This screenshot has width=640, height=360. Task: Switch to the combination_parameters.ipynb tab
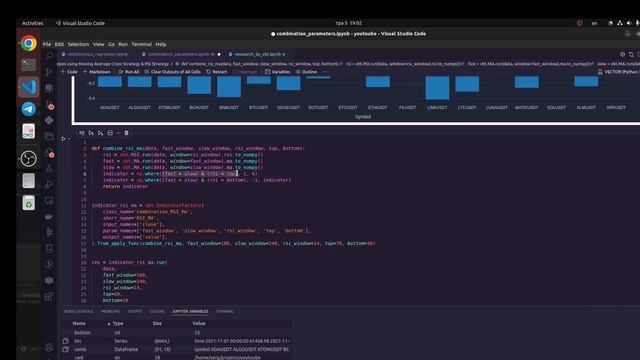[x=180, y=54]
